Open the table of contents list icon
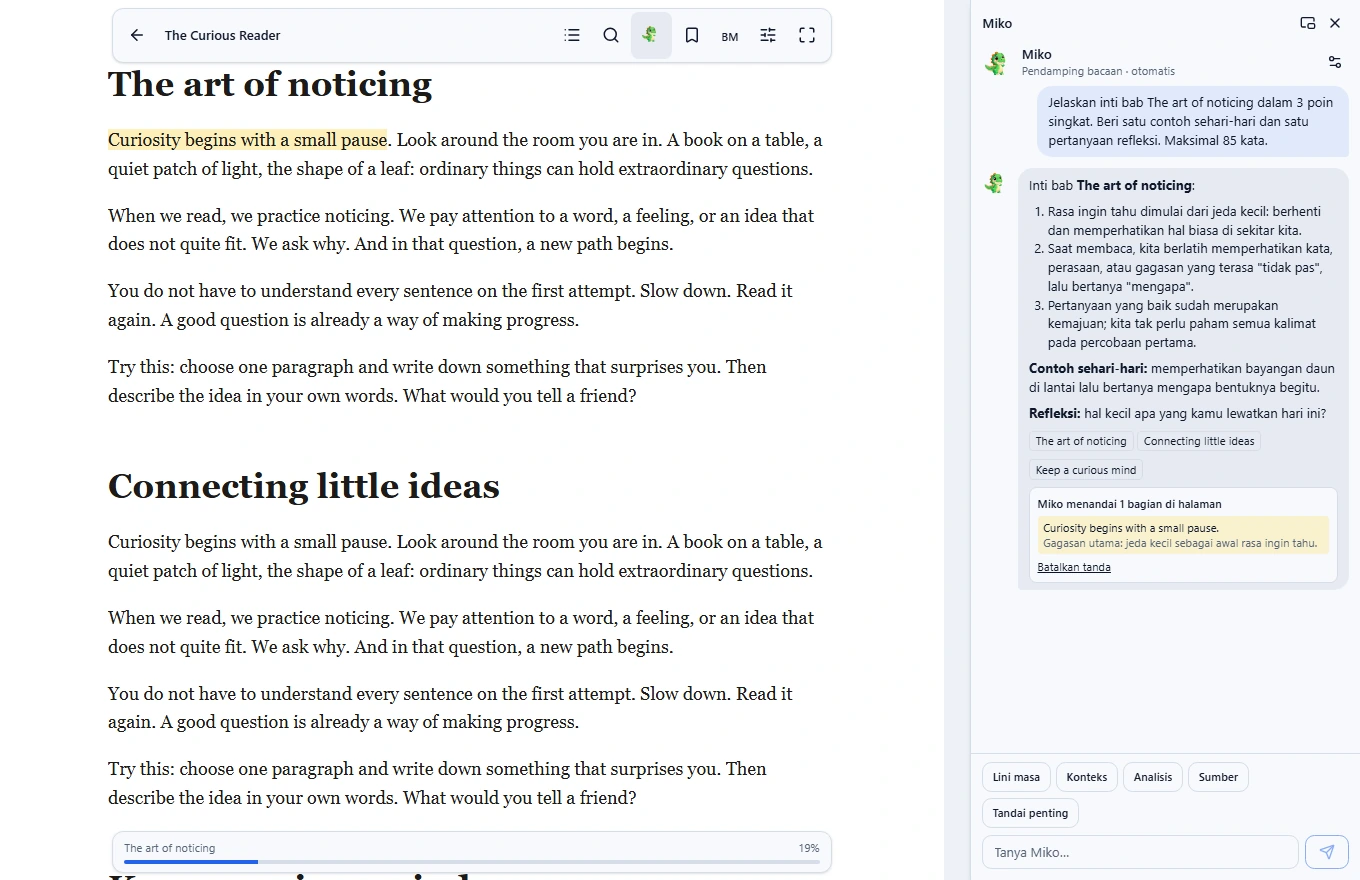 pos(572,35)
